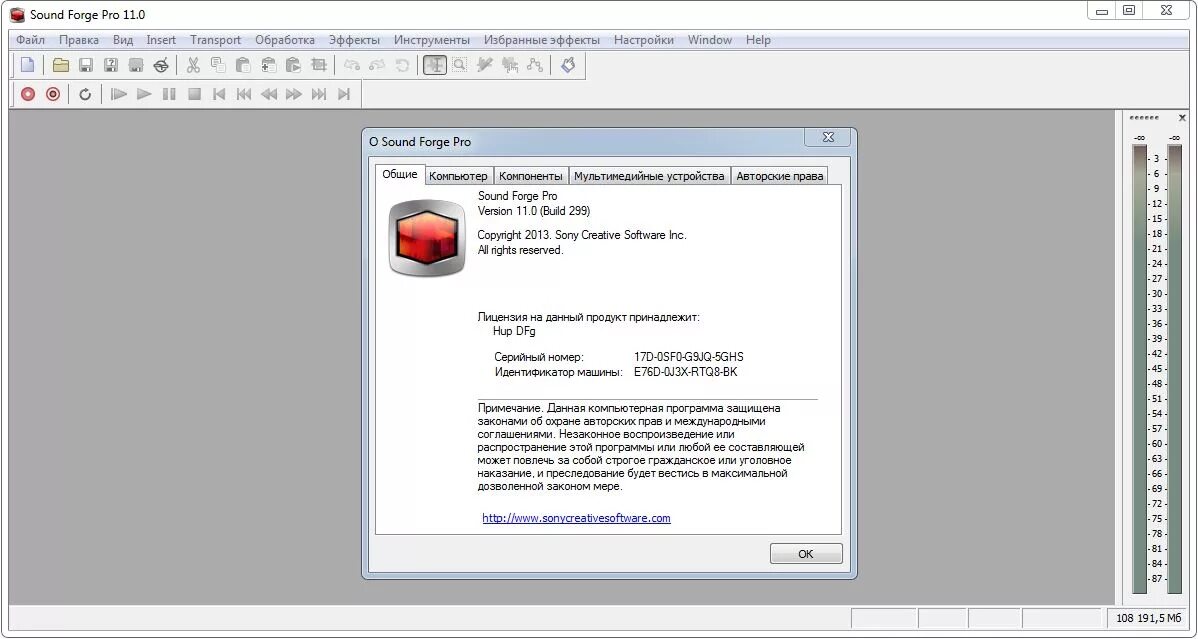Click the Redo arrow icon

(x=377, y=65)
